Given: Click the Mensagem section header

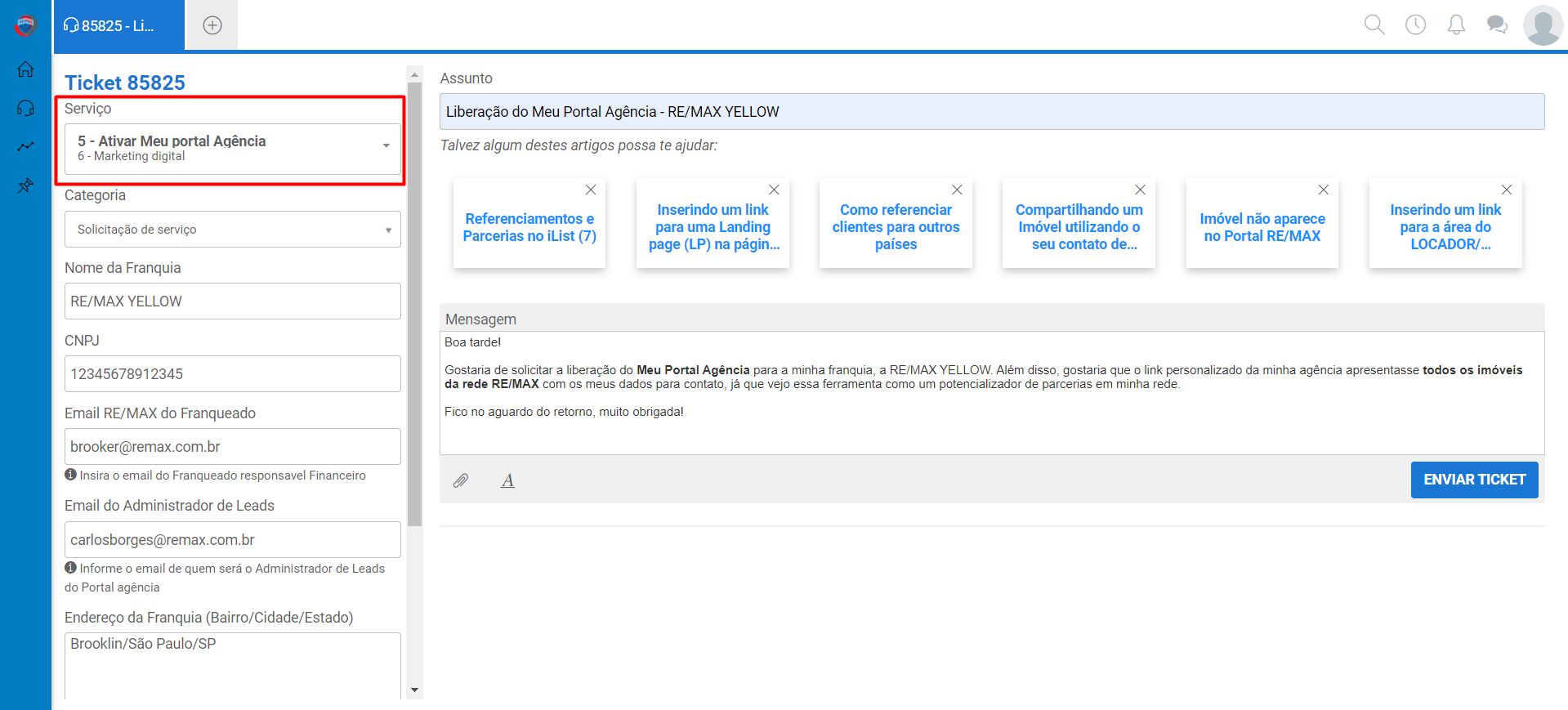Looking at the screenshot, I should (x=992, y=319).
